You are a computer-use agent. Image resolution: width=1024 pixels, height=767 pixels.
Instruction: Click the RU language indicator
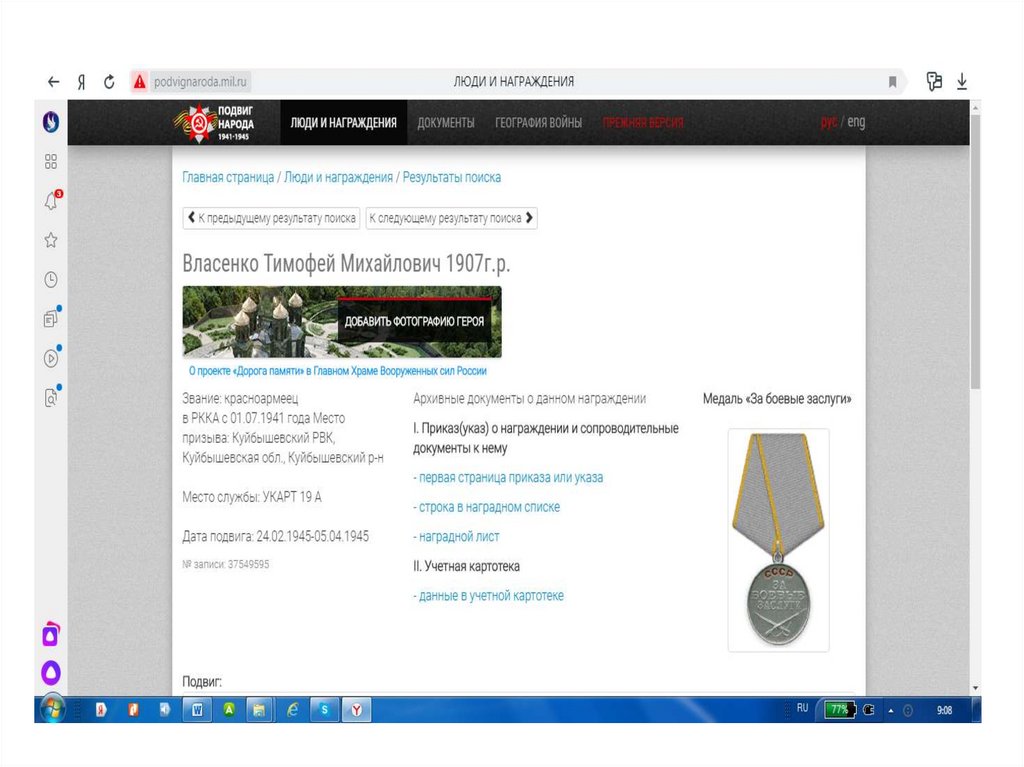point(803,708)
